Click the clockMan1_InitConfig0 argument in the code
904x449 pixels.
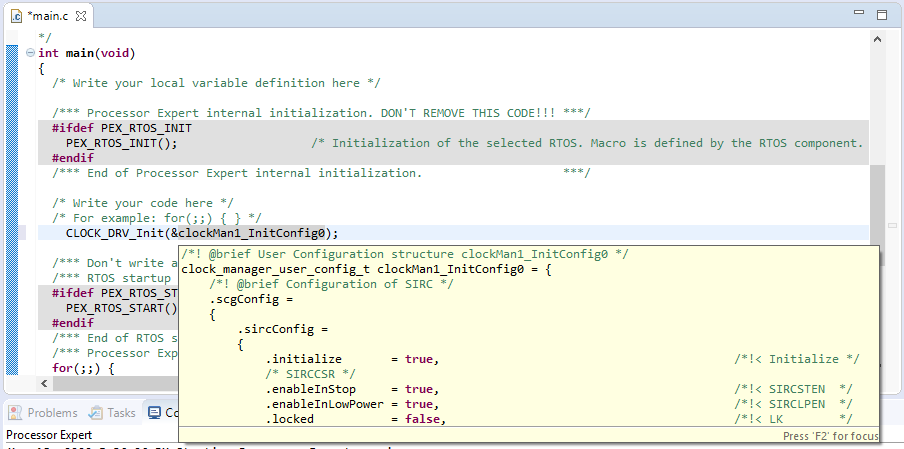[251, 233]
